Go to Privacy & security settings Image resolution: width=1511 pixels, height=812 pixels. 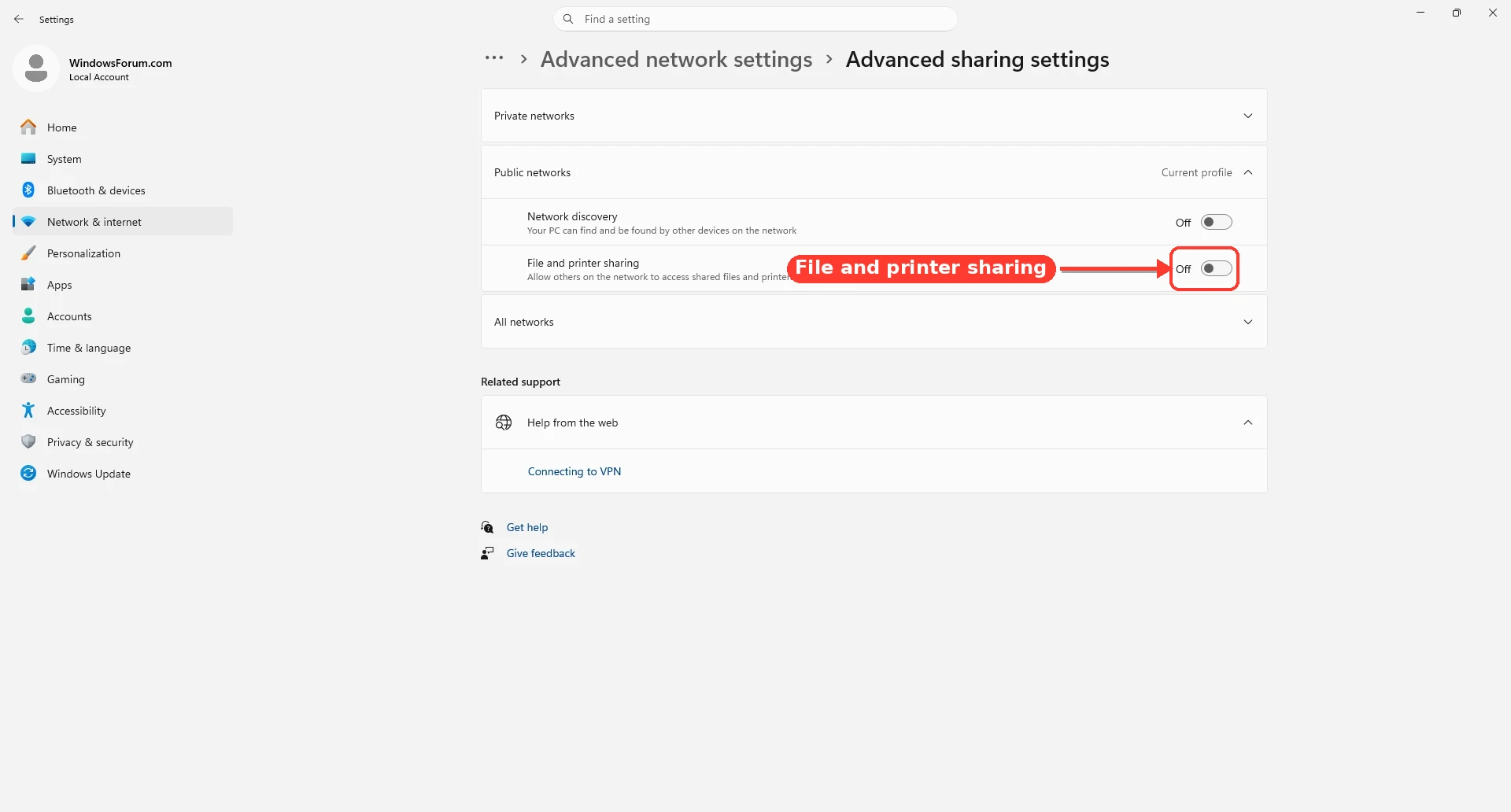click(x=123, y=441)
